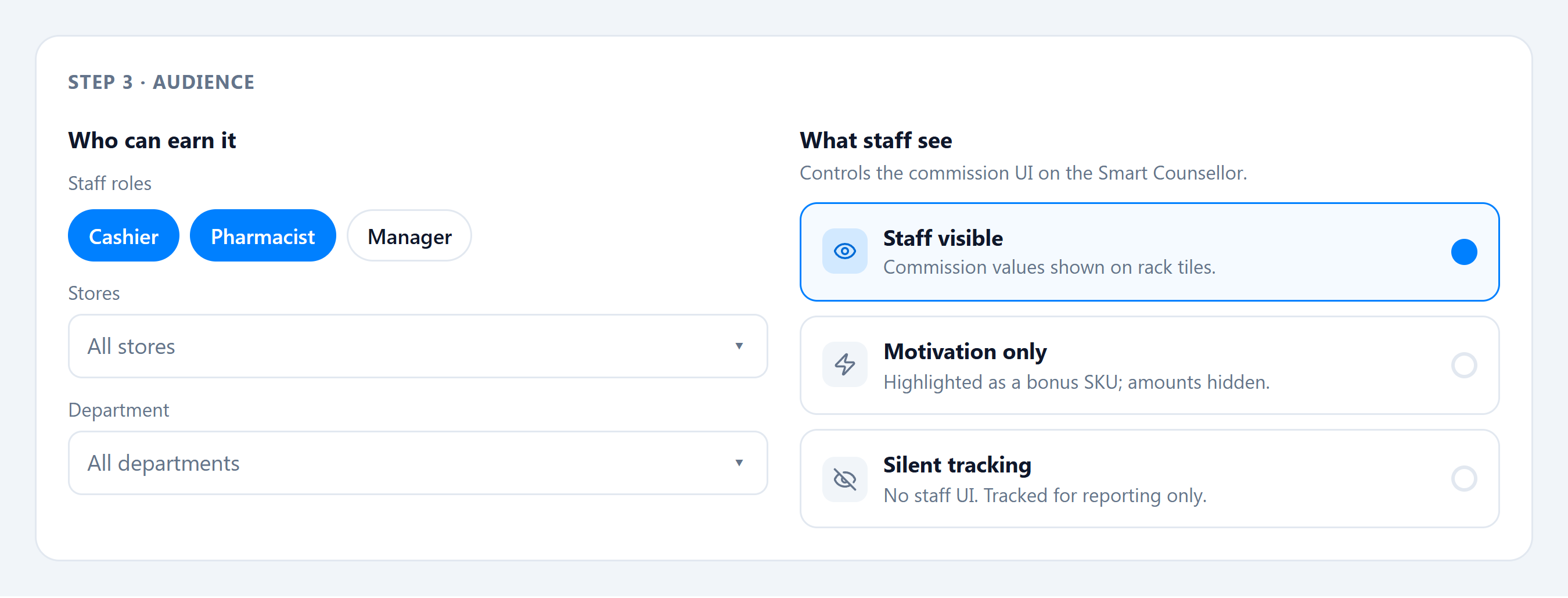Open the All stores dropdown
The height and width of the screenshot is (598, 1568).
pos(418,346)
